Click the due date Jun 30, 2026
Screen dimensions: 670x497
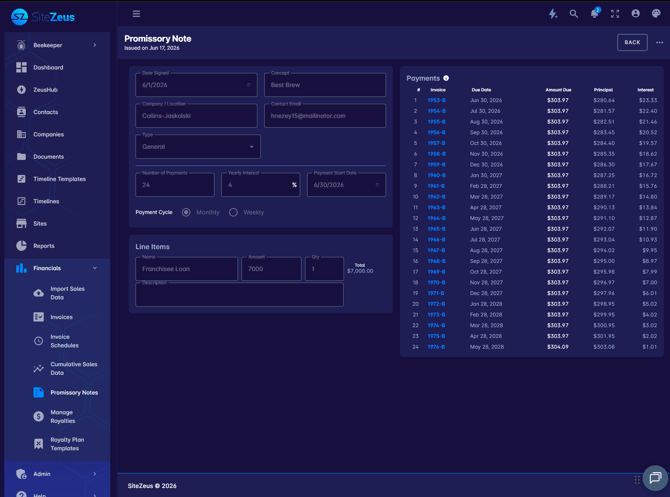(486, 100)
